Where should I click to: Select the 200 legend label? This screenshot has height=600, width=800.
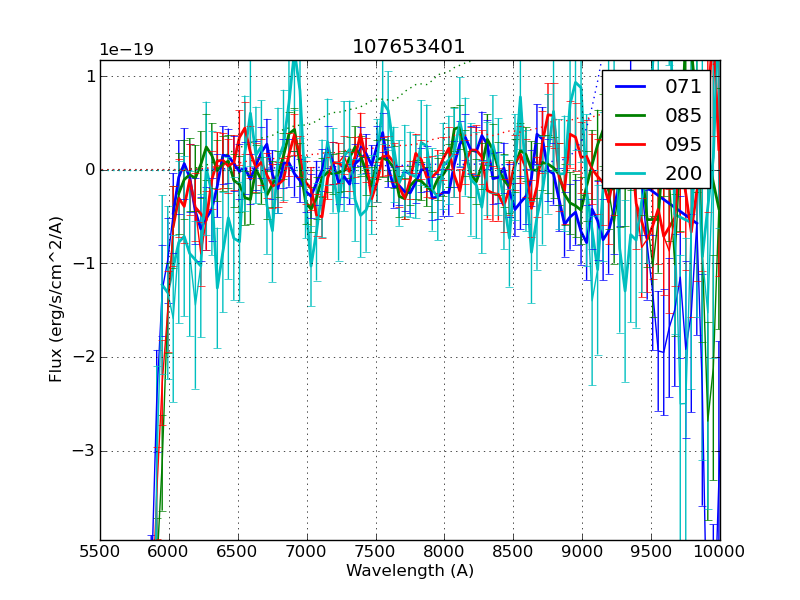684,172
